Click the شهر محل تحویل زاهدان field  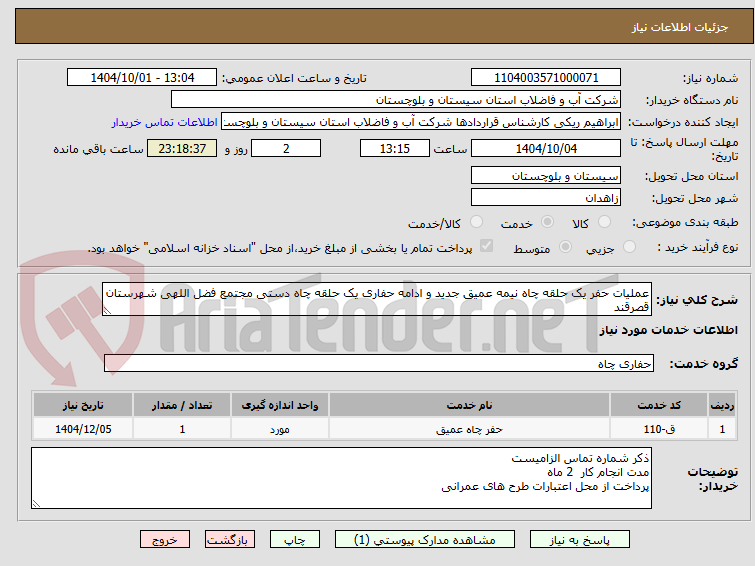coord(546,197)
